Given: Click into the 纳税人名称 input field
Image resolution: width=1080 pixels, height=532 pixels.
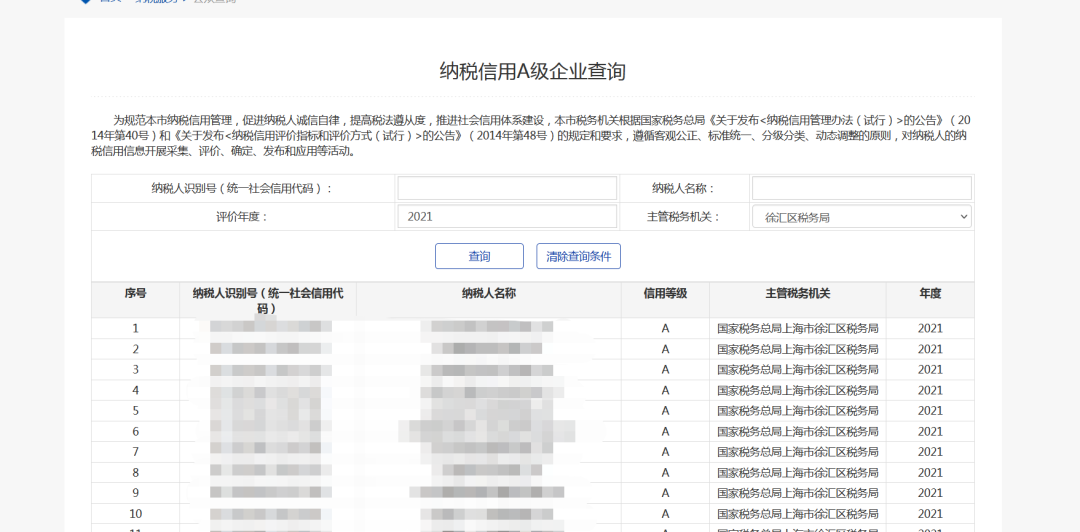Looking at the screenshot, I should 861,188.
